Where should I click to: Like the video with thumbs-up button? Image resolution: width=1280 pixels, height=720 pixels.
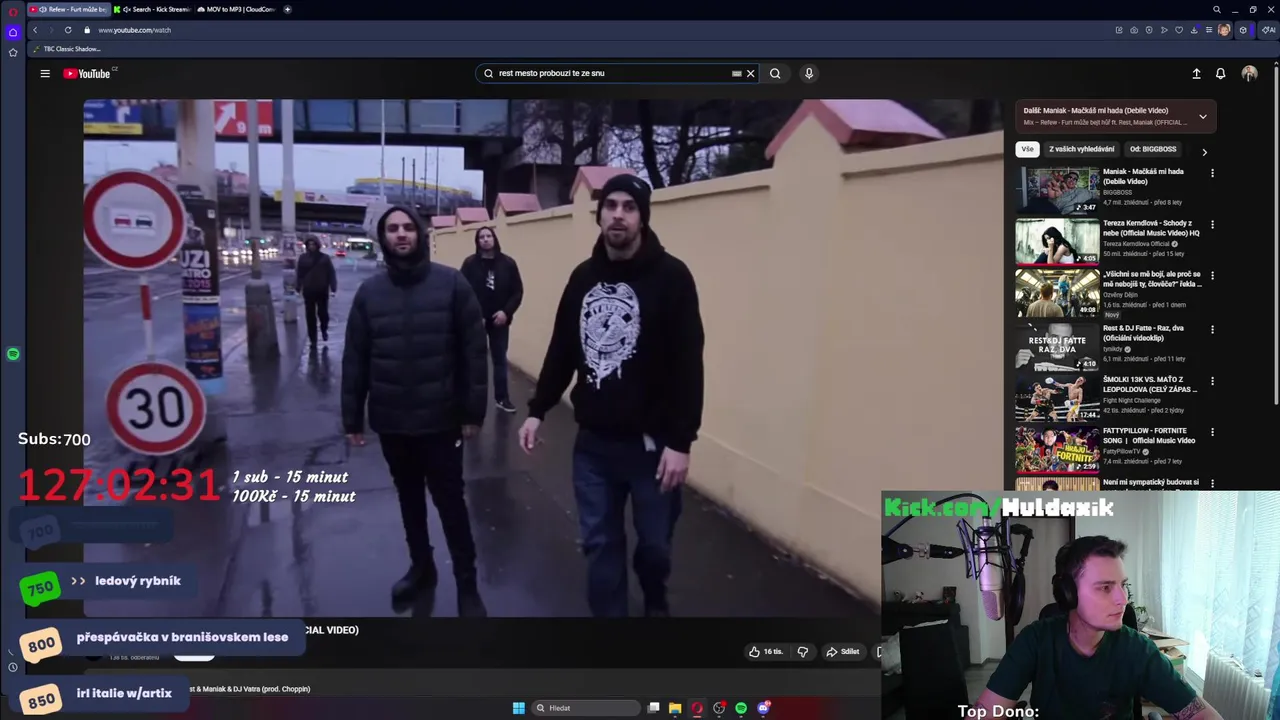766,652
